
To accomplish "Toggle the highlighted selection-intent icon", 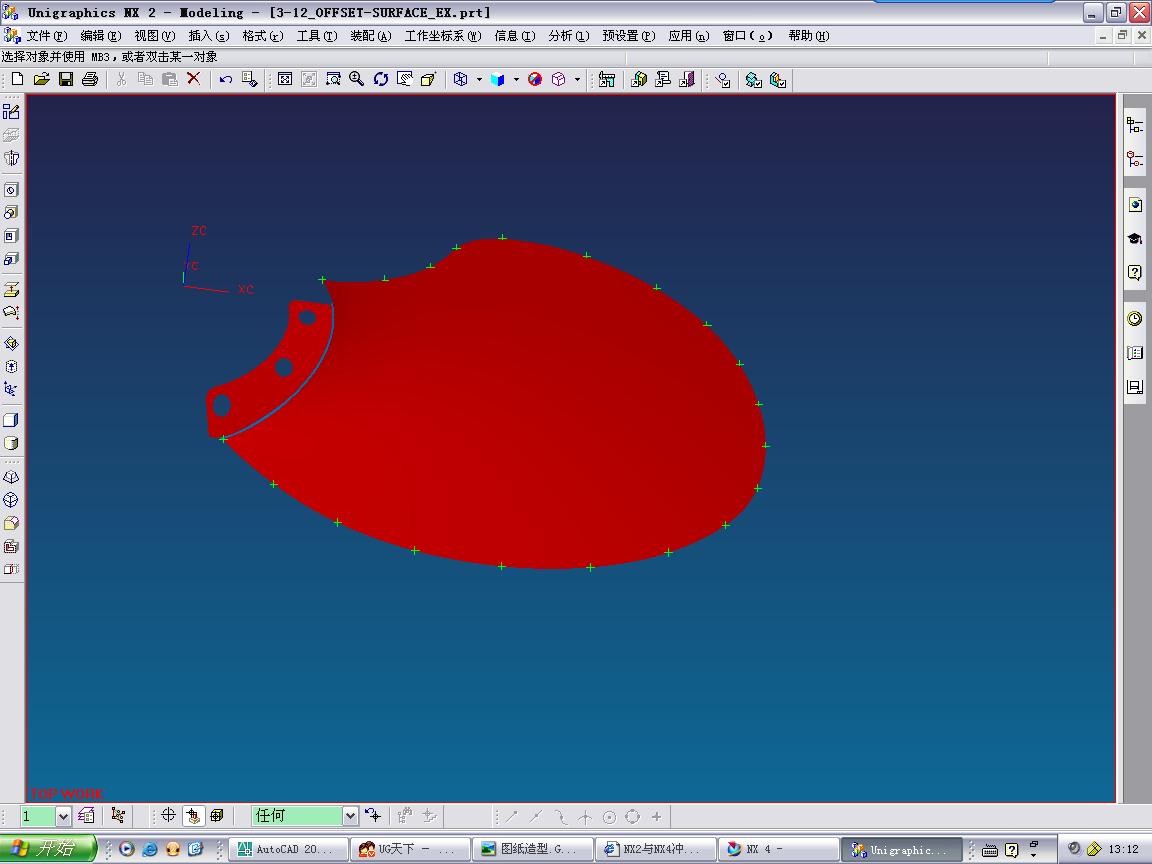I will [x=193, y=816].
